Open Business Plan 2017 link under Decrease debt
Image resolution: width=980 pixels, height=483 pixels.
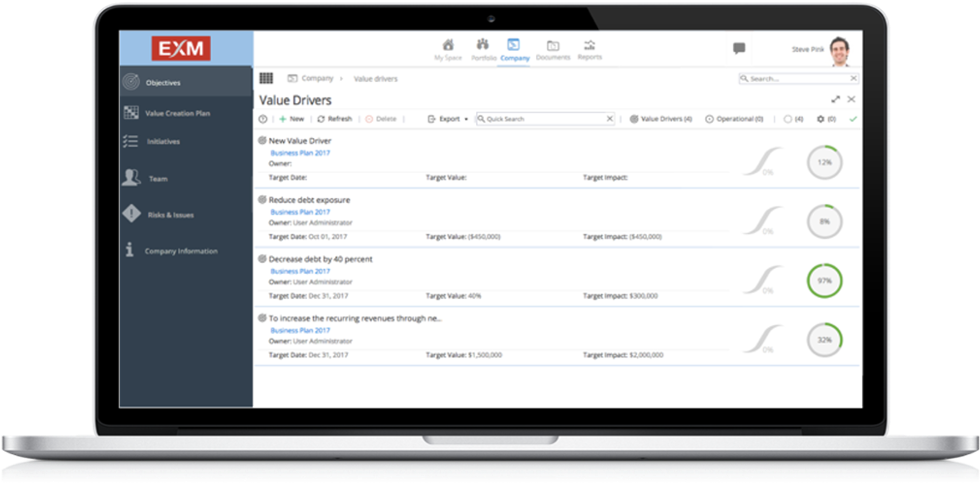click(300, 271)
